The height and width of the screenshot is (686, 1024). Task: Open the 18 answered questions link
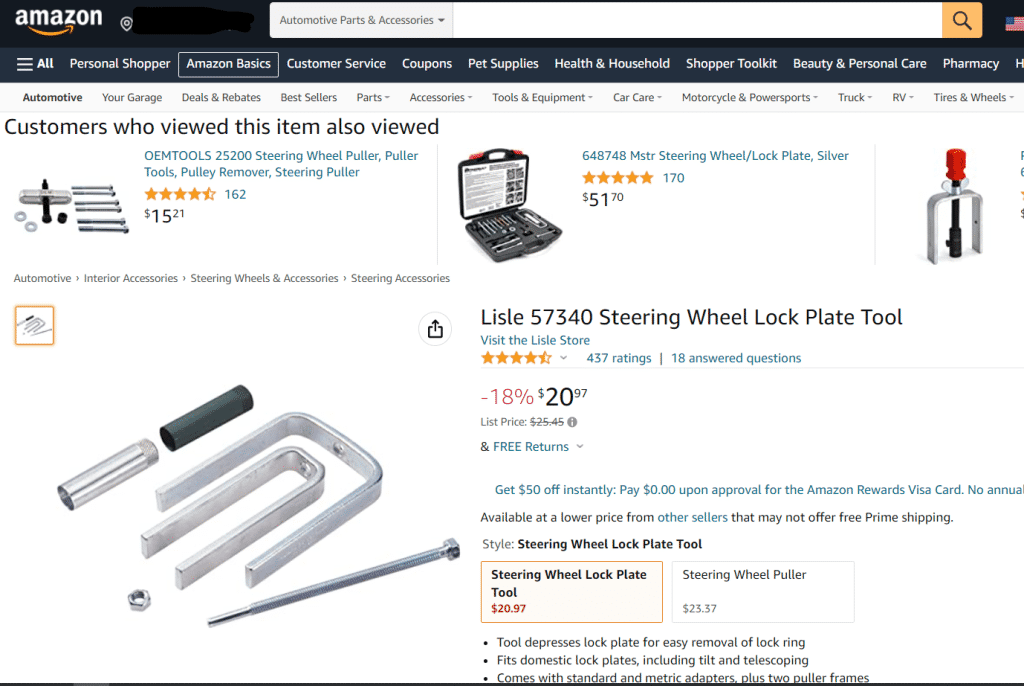[736, 358]
